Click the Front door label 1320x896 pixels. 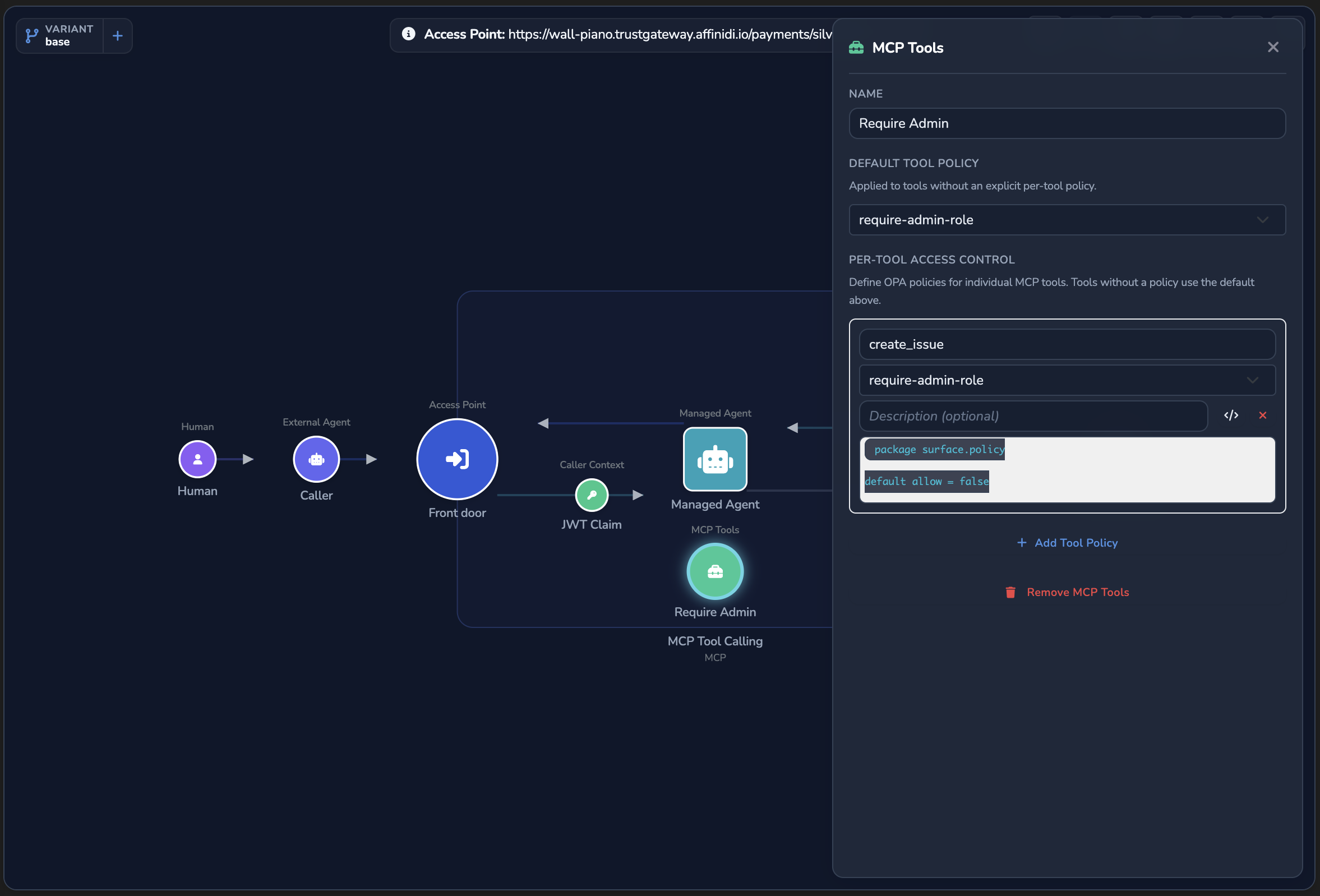point(457,512)
